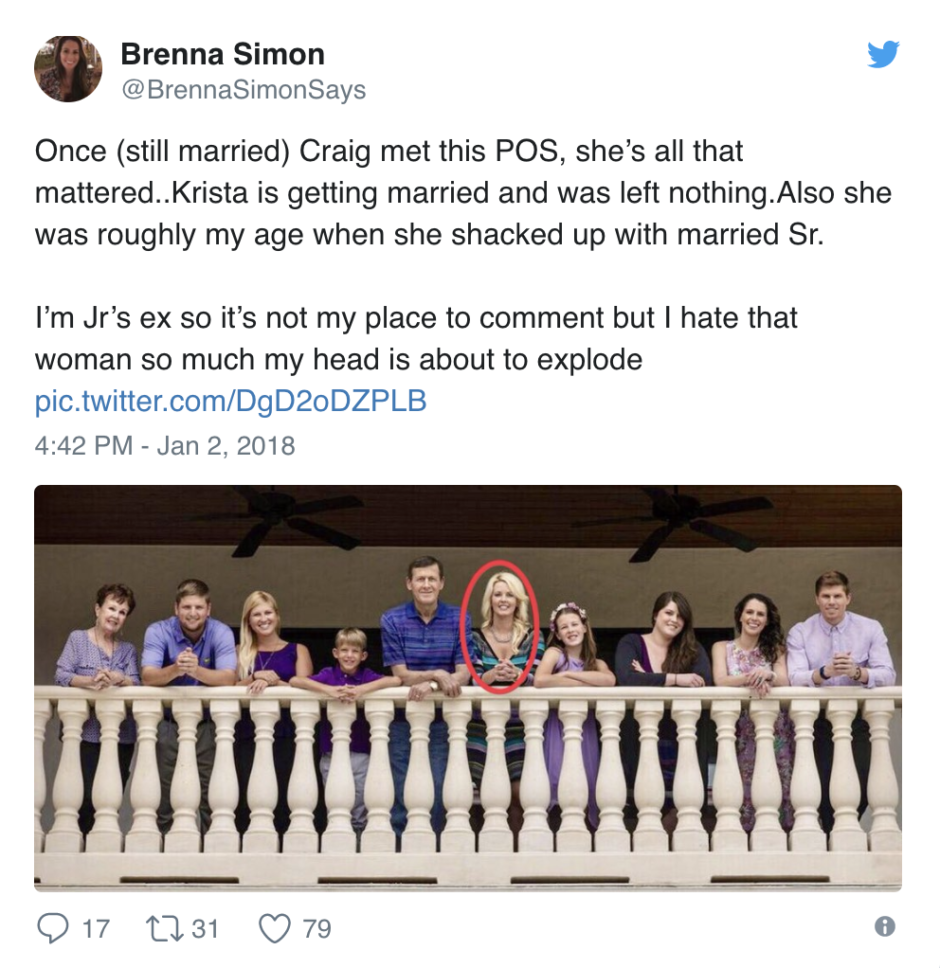Viewport: 940px width, 968px height.
Task: Like the tweet with the heart icon
Action: coord(276,928)
